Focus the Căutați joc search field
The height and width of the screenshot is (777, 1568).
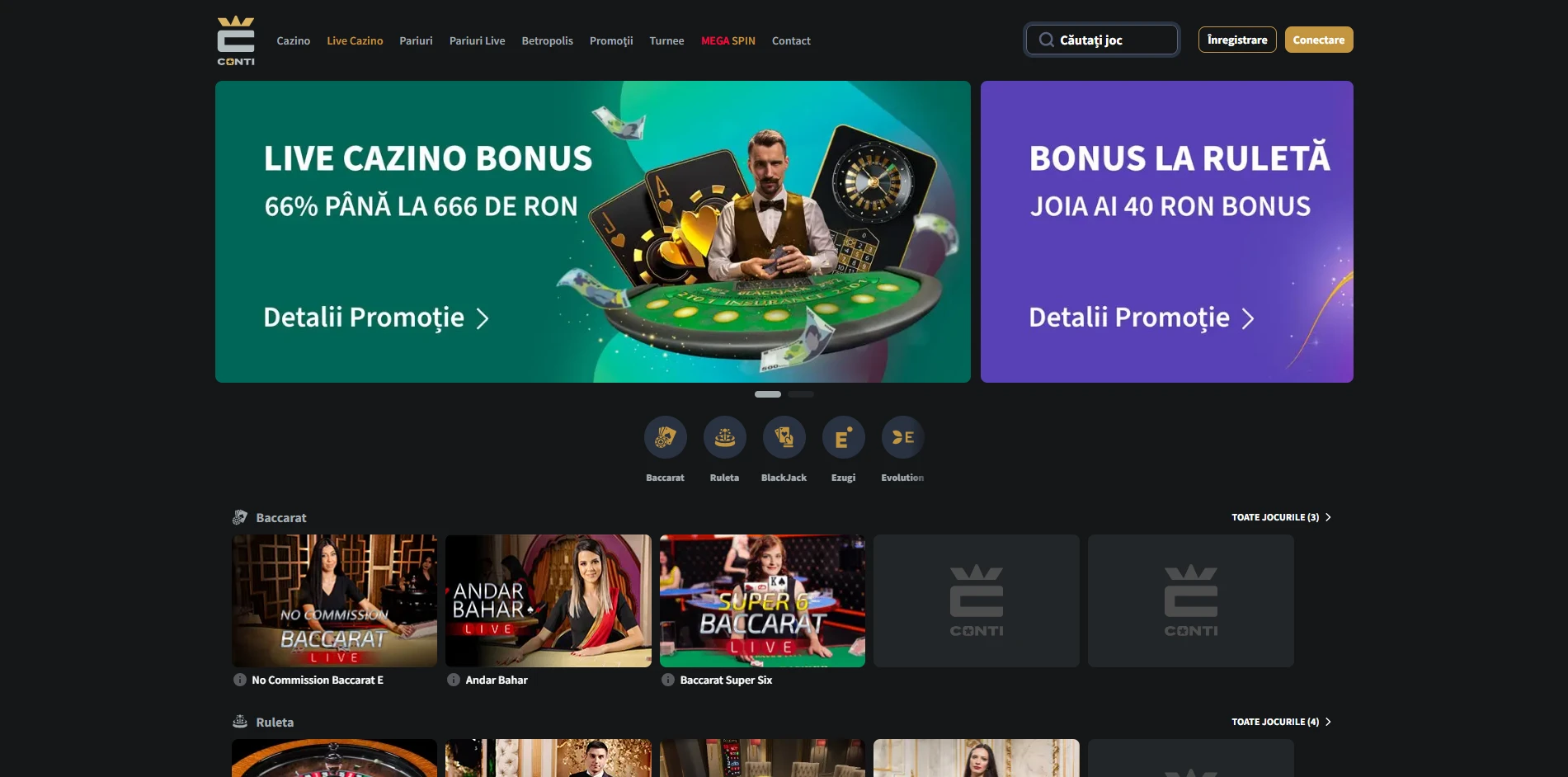coord(1102,40)
